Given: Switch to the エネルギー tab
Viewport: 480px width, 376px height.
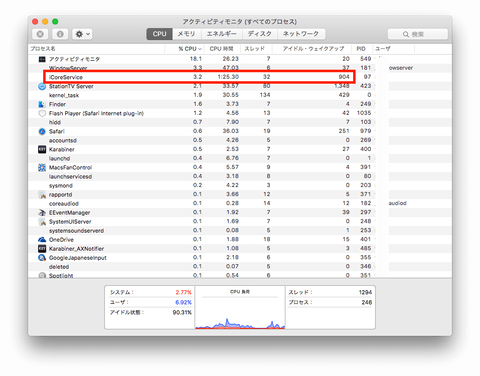Looking at the screenshot, I should 221,34.
